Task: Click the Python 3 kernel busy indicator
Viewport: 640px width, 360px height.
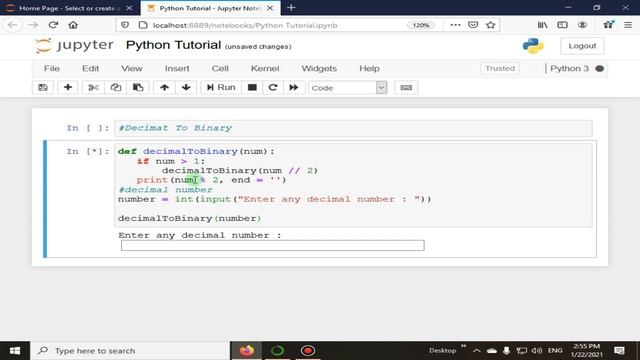Action: [x=600, y=69]
